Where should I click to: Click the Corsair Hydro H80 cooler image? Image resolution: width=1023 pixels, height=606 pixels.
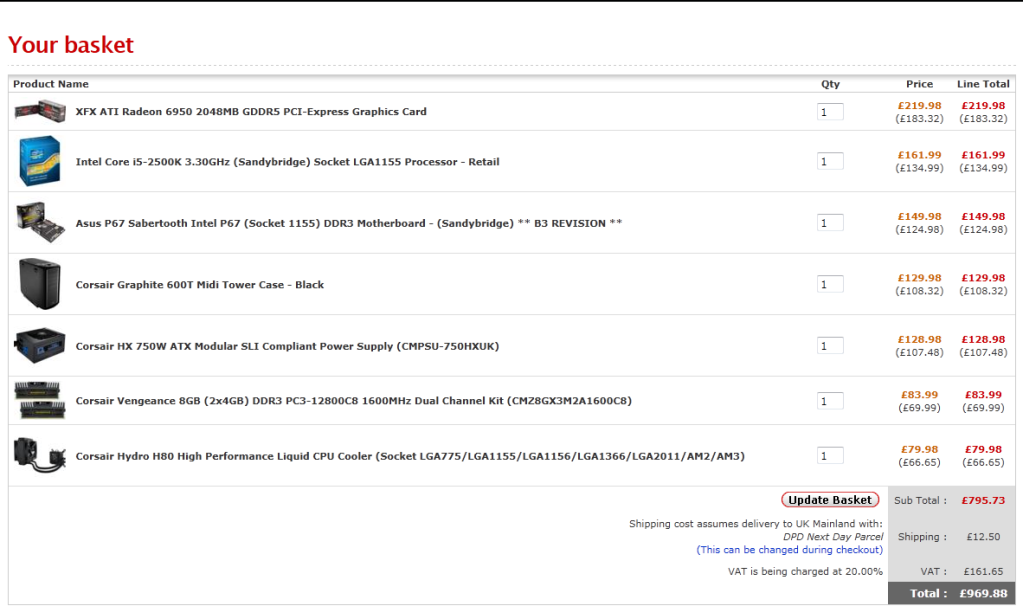(x=40, y=455)
